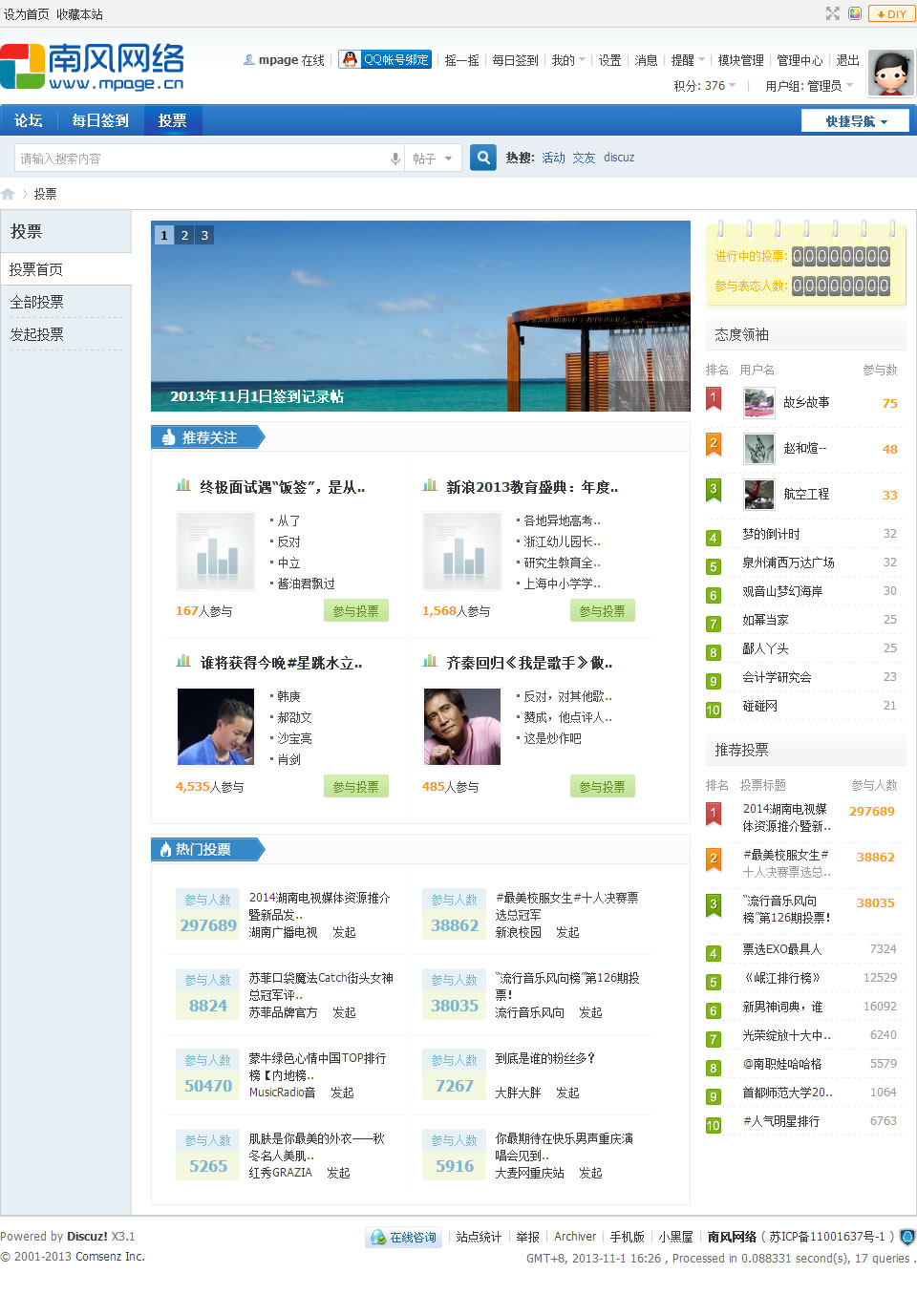Focus the search input field

[x=201, y=159]
